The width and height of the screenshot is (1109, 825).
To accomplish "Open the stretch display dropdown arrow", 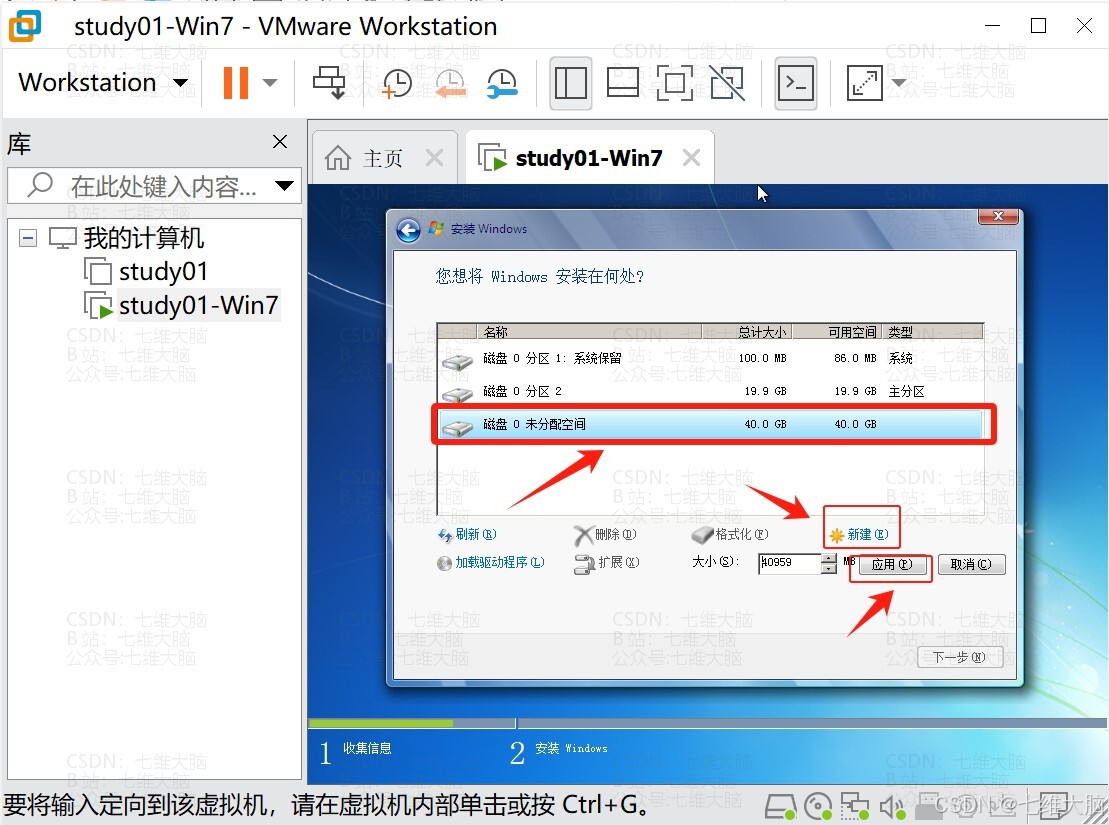I will [x=899, y=83].
